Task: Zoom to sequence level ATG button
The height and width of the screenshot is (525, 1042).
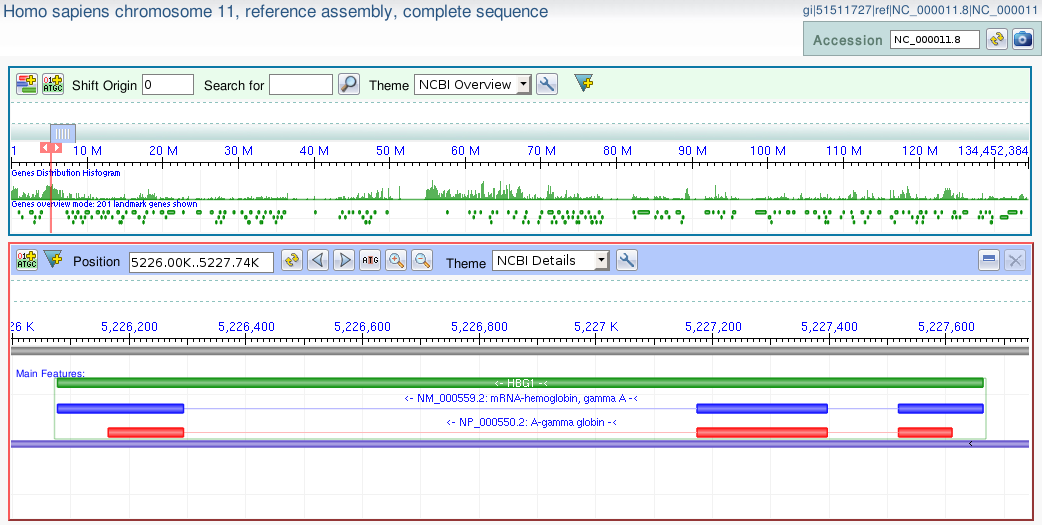Action: (370, 261)
